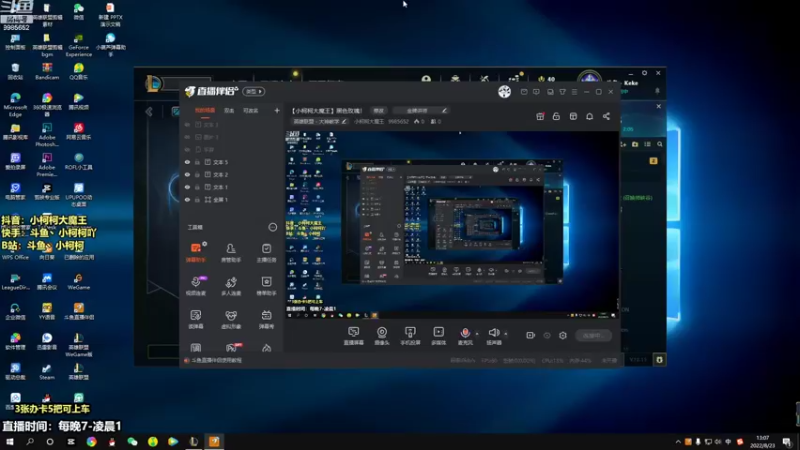Open taskbar search

click(30, 441)
